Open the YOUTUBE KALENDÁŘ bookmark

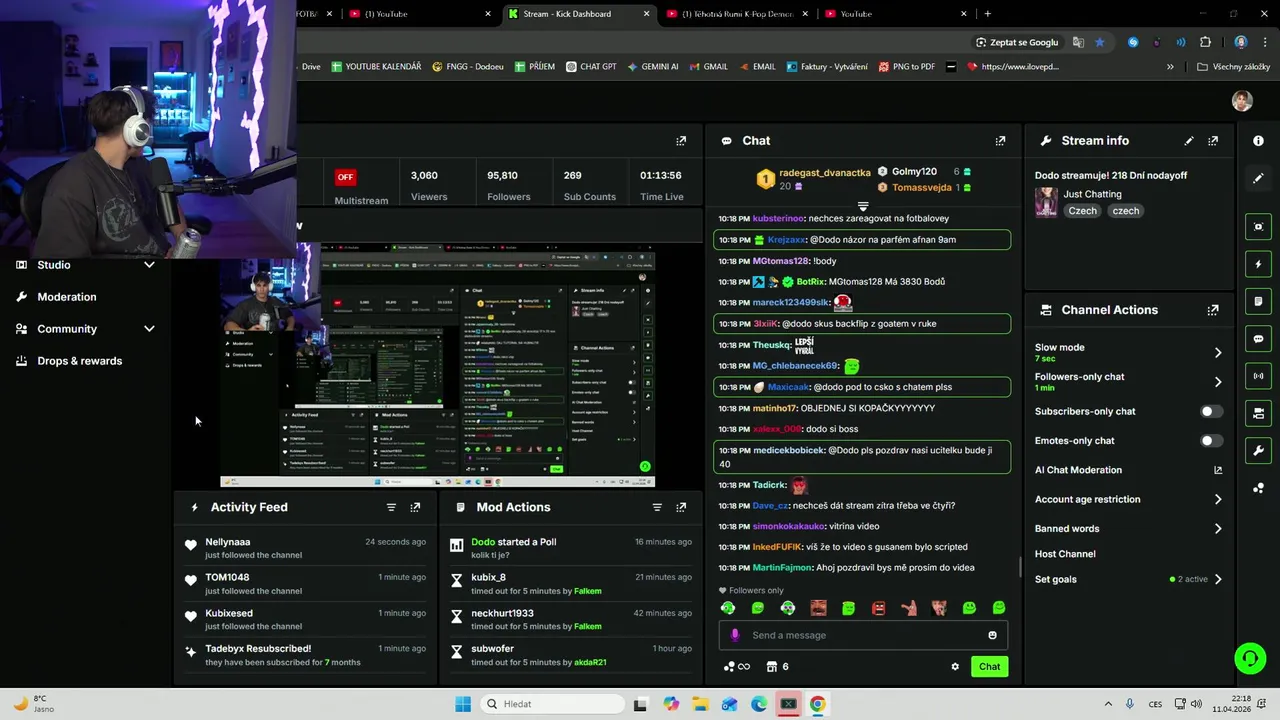tap(376, 67)
